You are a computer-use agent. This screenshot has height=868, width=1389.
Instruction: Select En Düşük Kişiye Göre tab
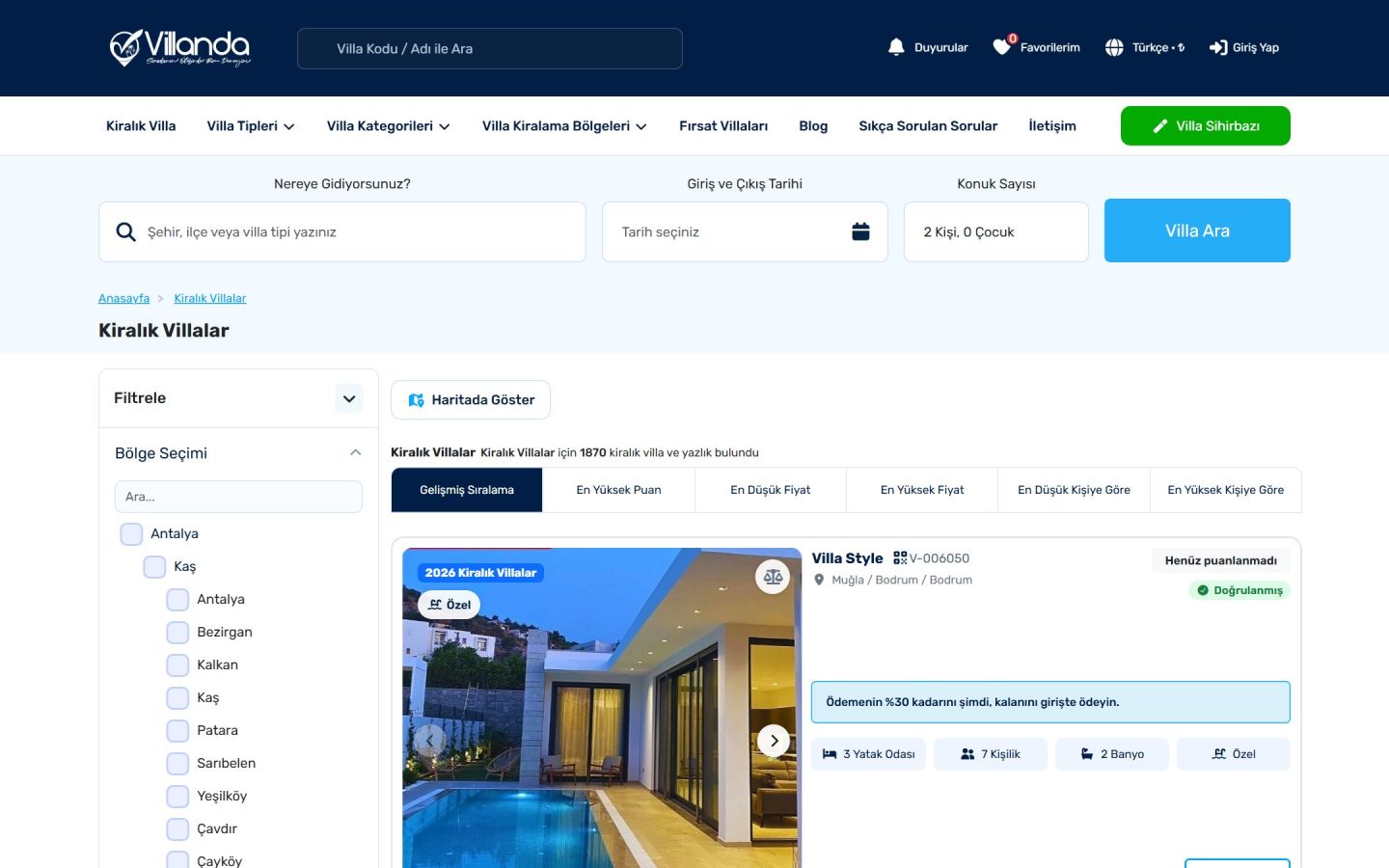[x=1074, y=490]
